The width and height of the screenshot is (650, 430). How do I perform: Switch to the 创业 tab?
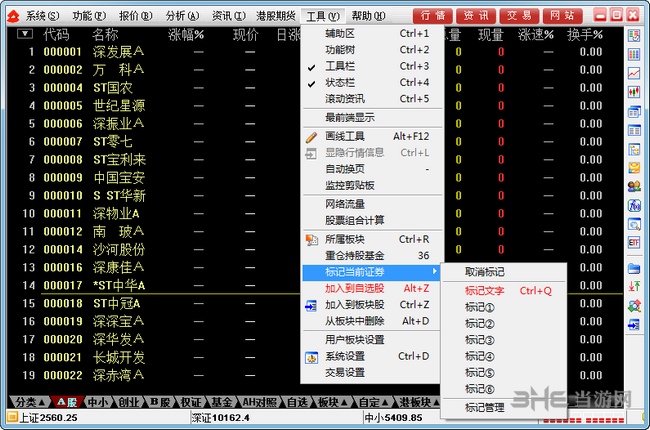129,402
